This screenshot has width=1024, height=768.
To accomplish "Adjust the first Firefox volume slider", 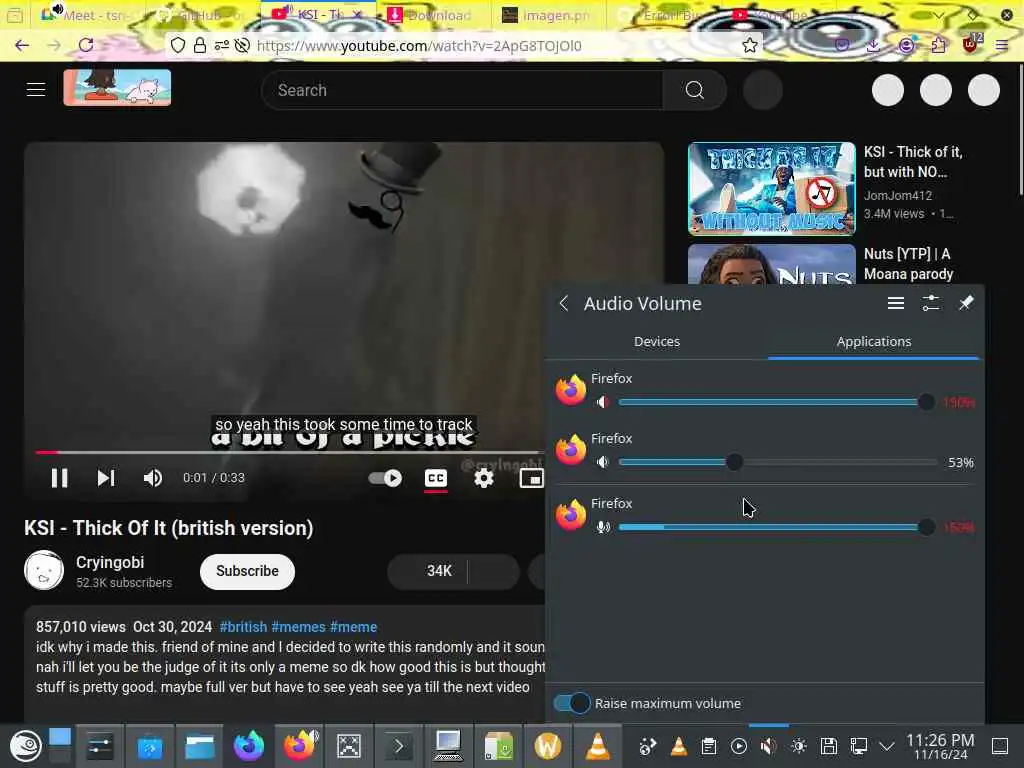I will pyautogui.click(x=777, y=402).
